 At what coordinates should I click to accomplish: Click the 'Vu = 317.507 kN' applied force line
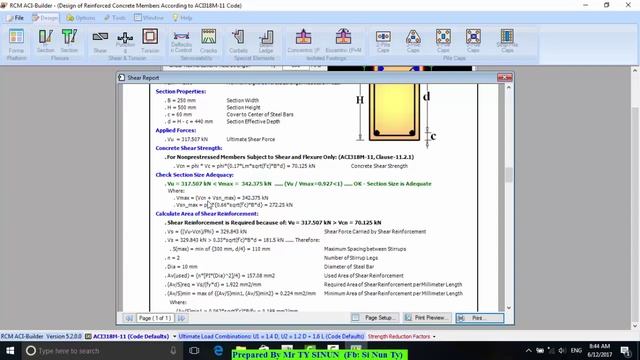point(187,139)
